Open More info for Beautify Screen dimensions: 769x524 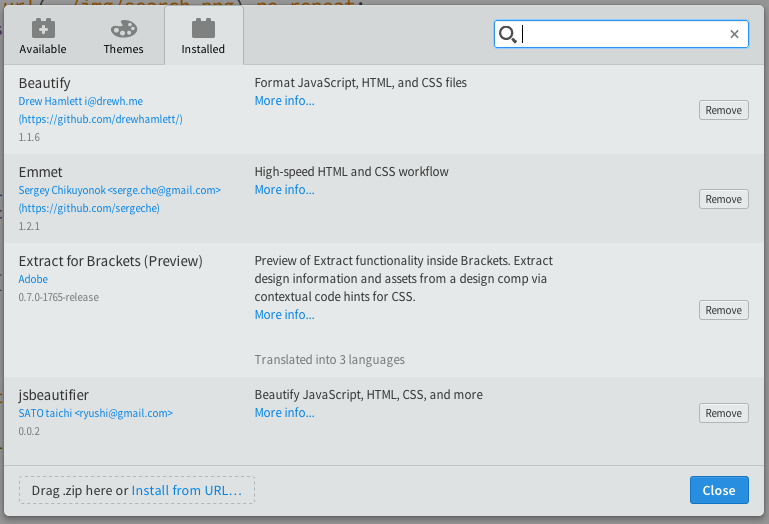click(x=284, y=101)
